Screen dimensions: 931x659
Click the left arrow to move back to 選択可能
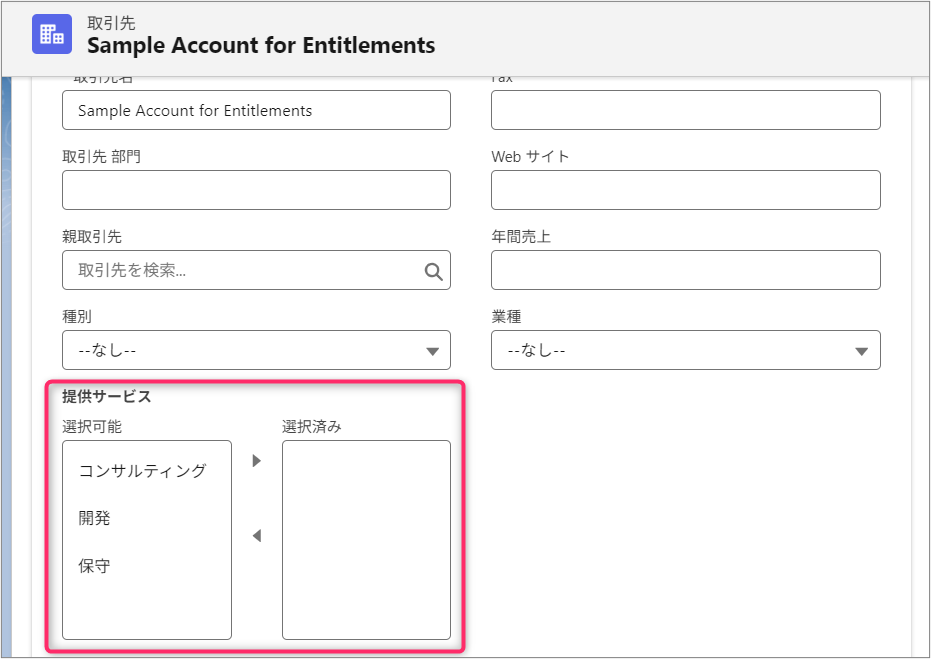(x=256, y=537)
